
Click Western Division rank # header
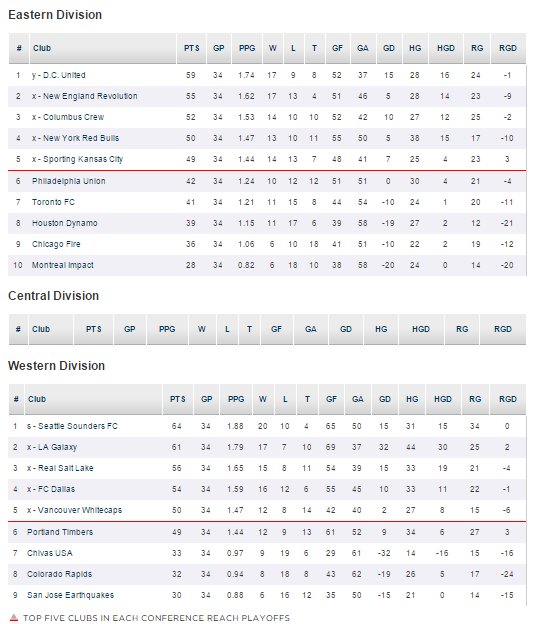click(x=16, y=399)
